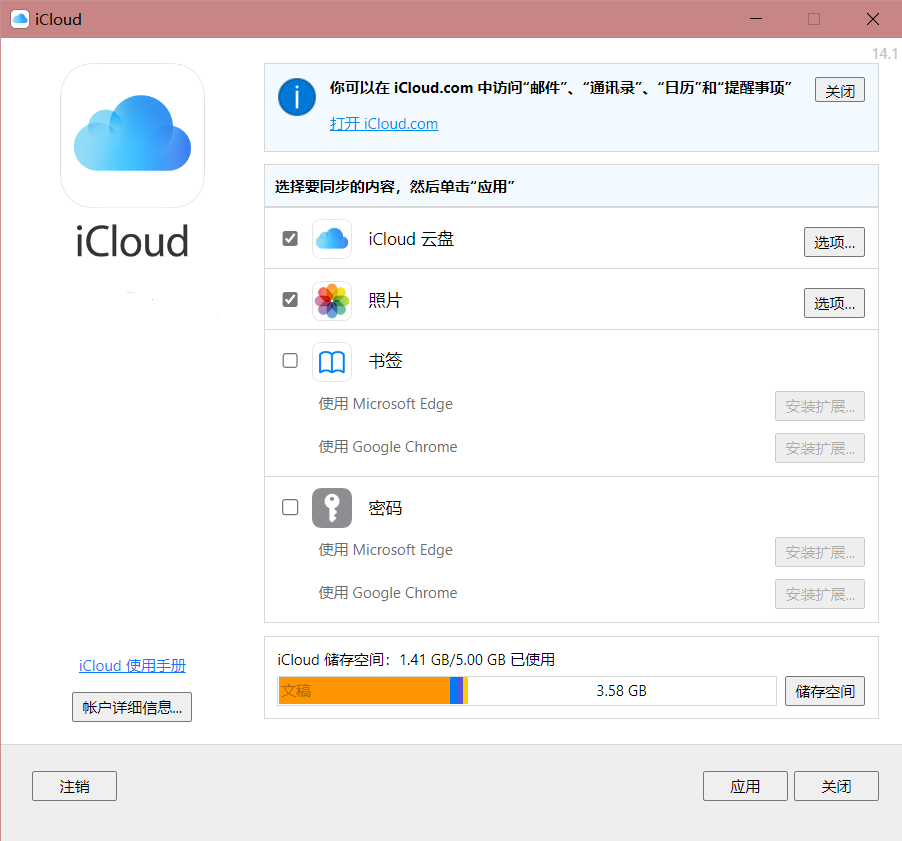This screenshot has width=902, height=841.
Task: Open the 打开 iCloud.com link
Action: tap(384, 124)
